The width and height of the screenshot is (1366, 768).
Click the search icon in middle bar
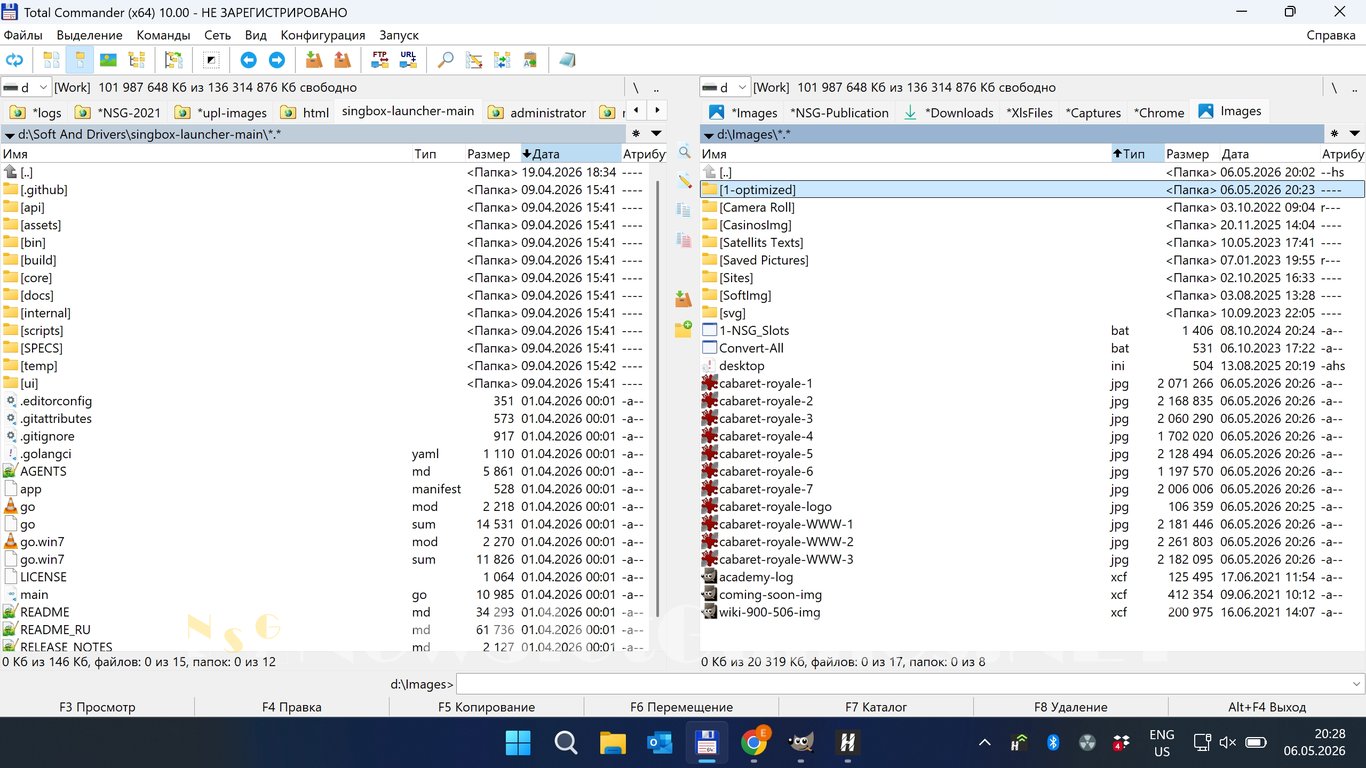[x=684, y=153]
